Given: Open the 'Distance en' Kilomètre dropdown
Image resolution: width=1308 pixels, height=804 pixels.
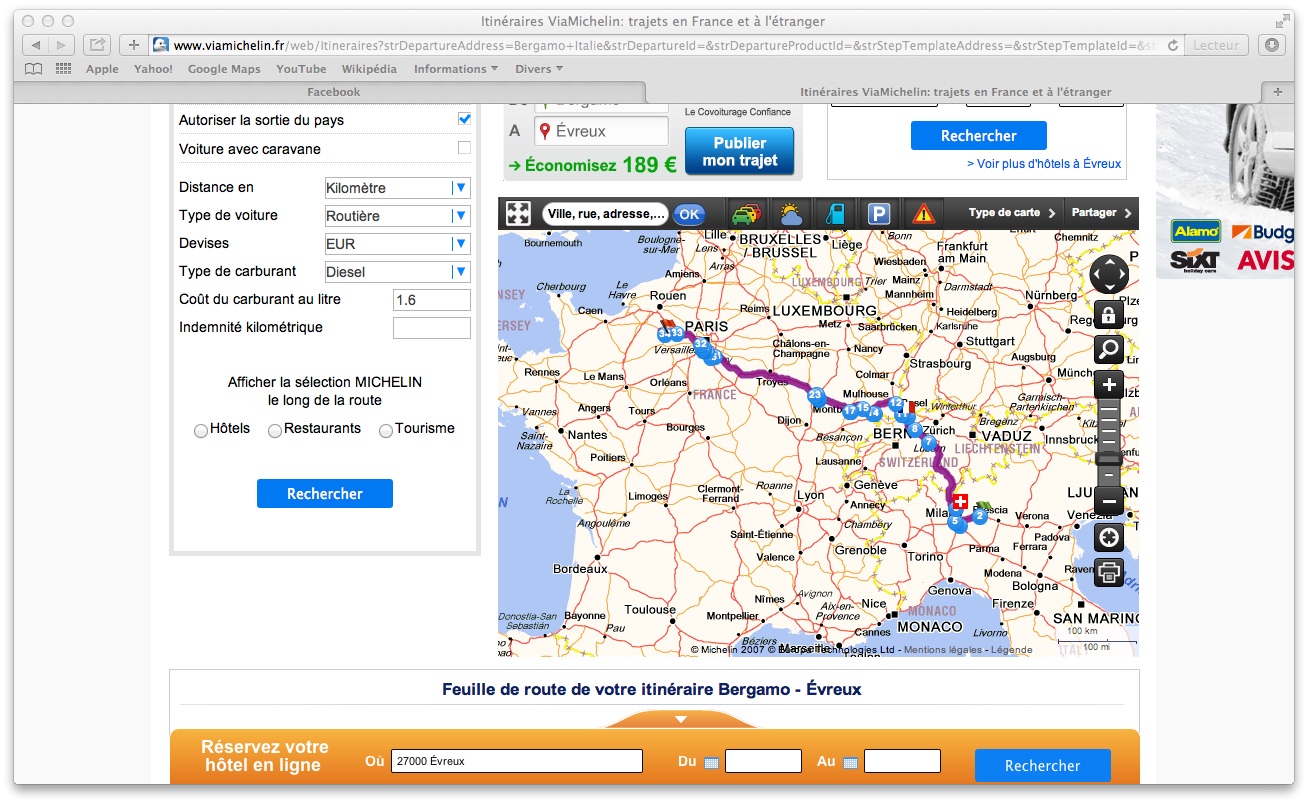Looking at the screenshot, I should pyautogui.click(x=397, y=188).
